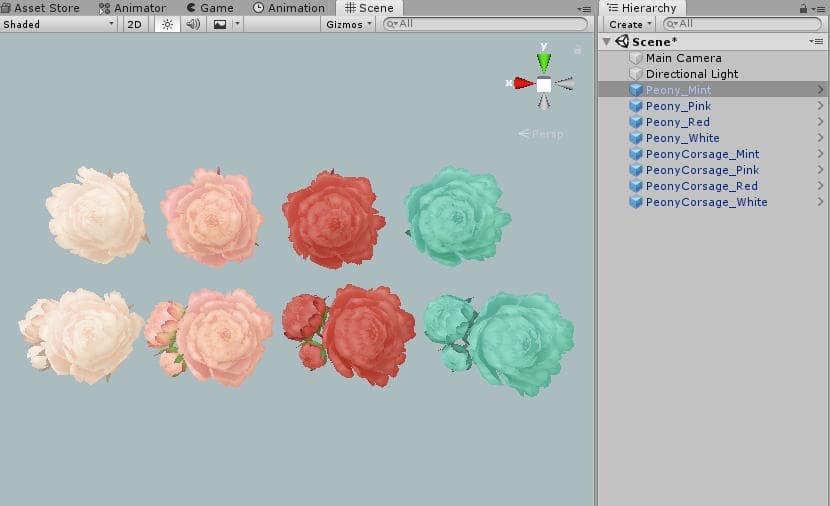Collapse the Scene root in hierarchy

click(606, 42)
